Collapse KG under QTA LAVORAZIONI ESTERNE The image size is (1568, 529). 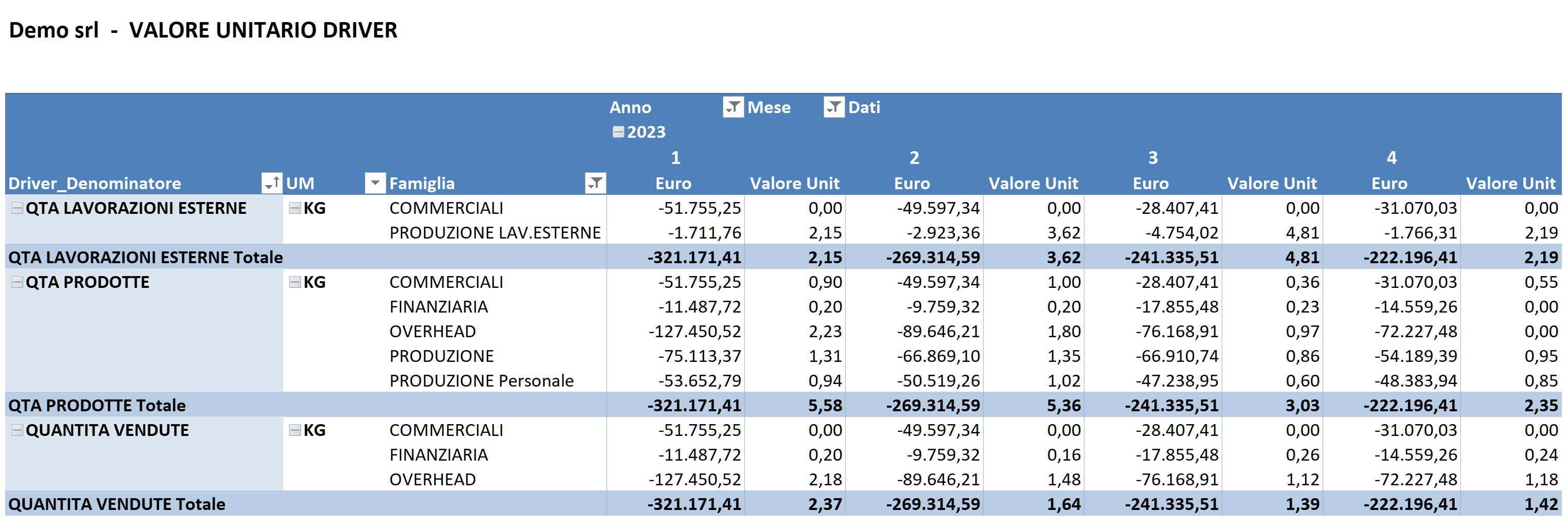tap(295, 208)
